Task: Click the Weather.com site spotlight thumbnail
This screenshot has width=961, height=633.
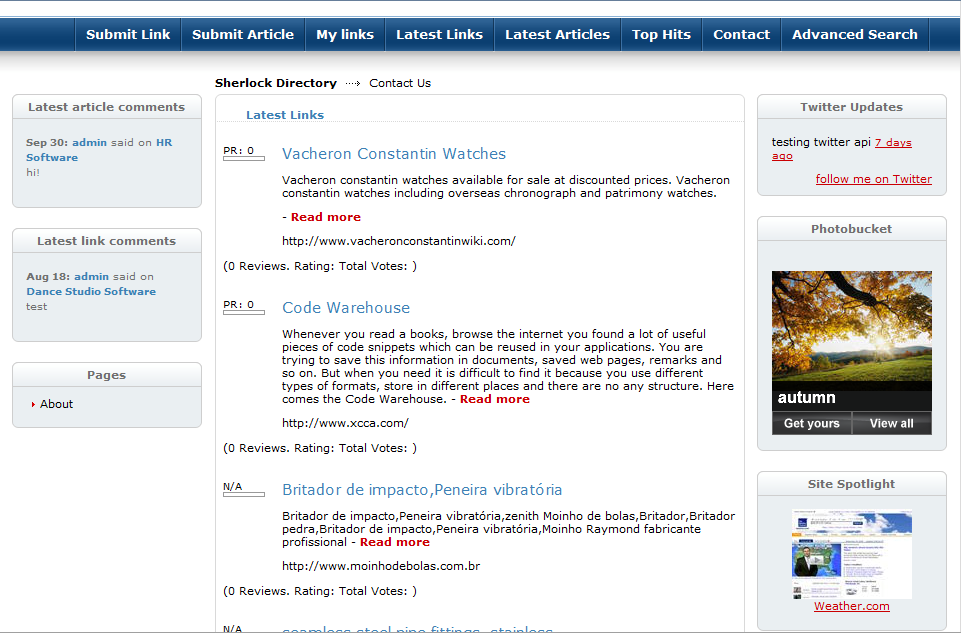Action: tap(851, 555)
